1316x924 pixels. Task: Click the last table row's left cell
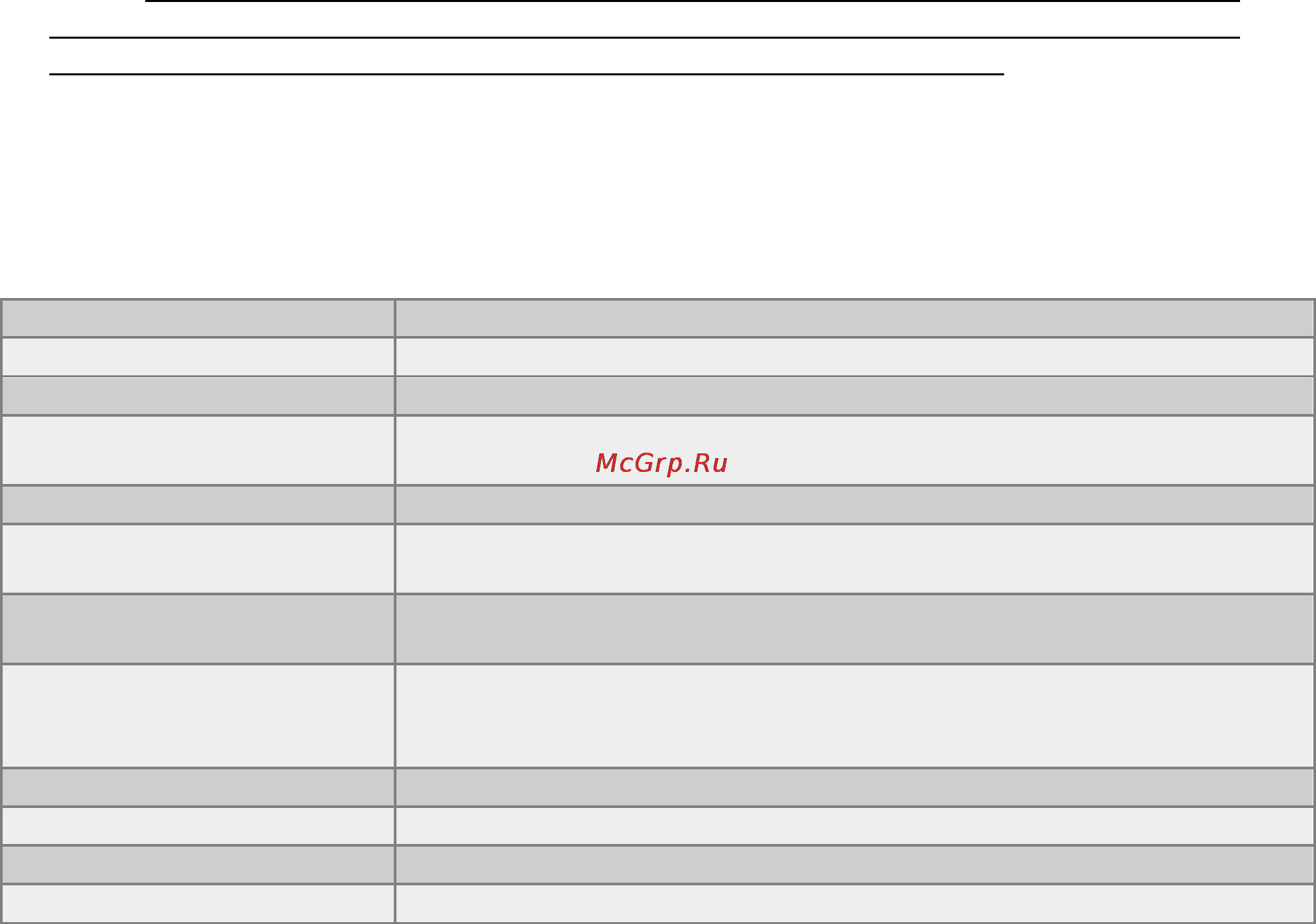click(198, 903)
